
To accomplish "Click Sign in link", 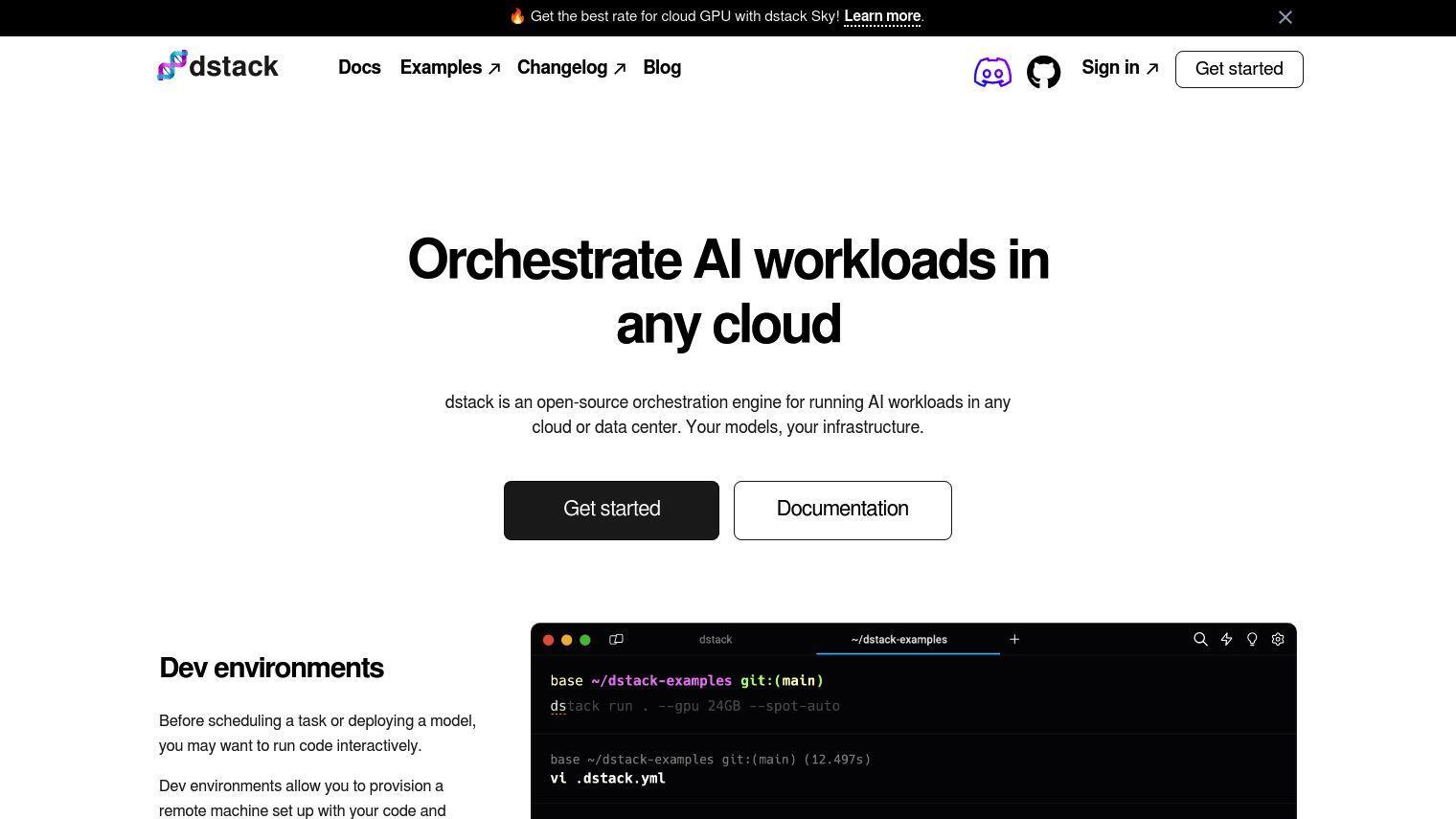I will pyautogui.click(x=1120, y=67).
